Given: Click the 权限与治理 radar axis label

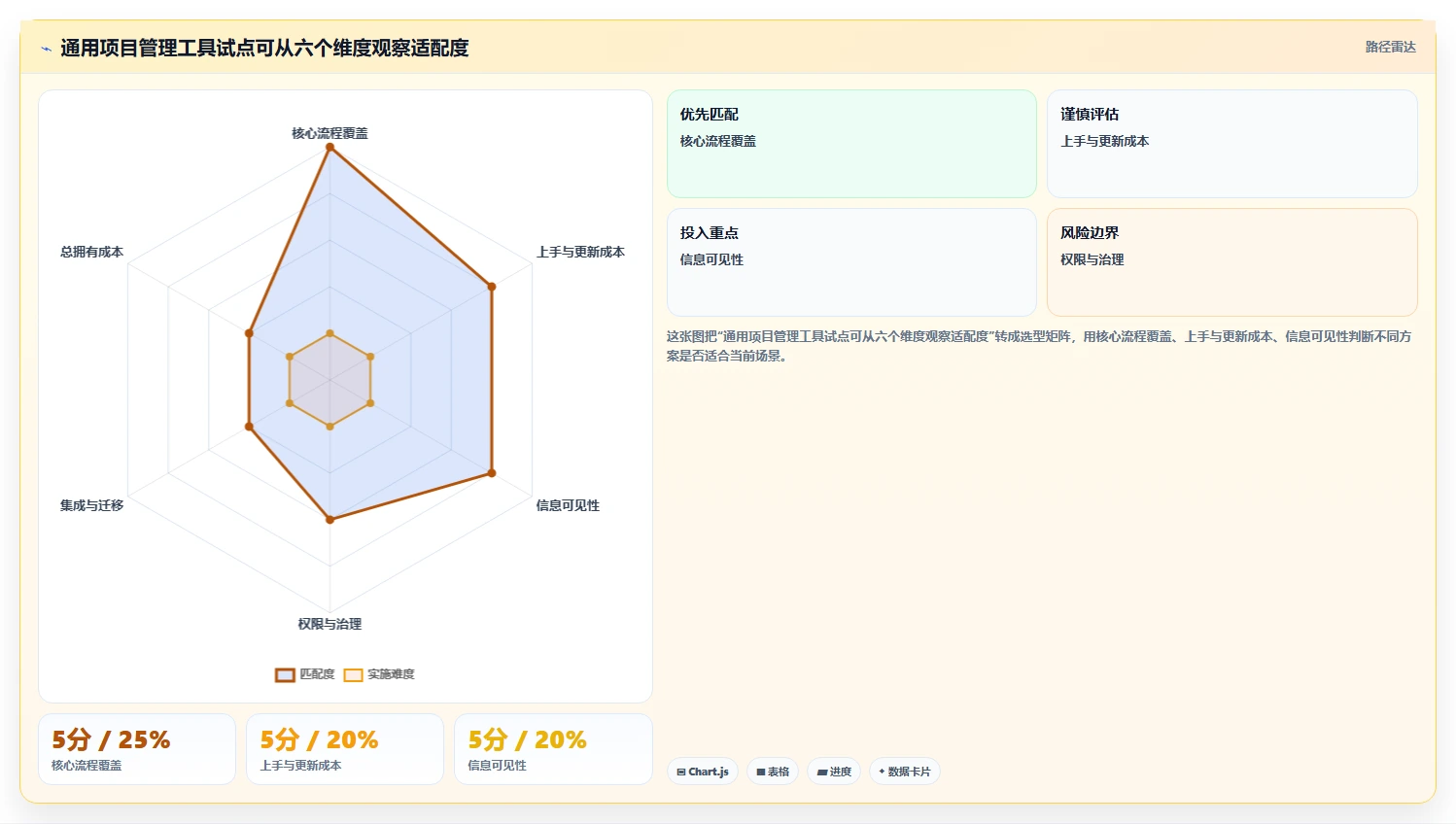Looking at the screenshot, I should [x=329, y=624].
